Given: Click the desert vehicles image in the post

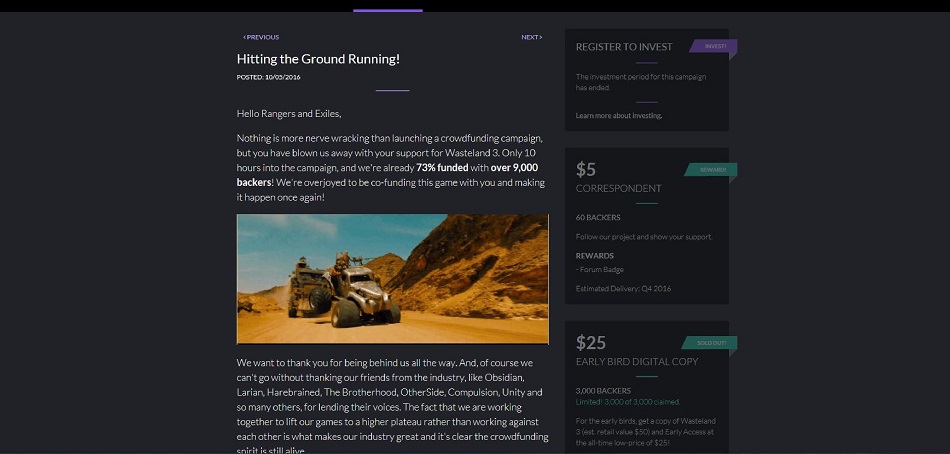Looking at the screenshot, I should 392,278.
